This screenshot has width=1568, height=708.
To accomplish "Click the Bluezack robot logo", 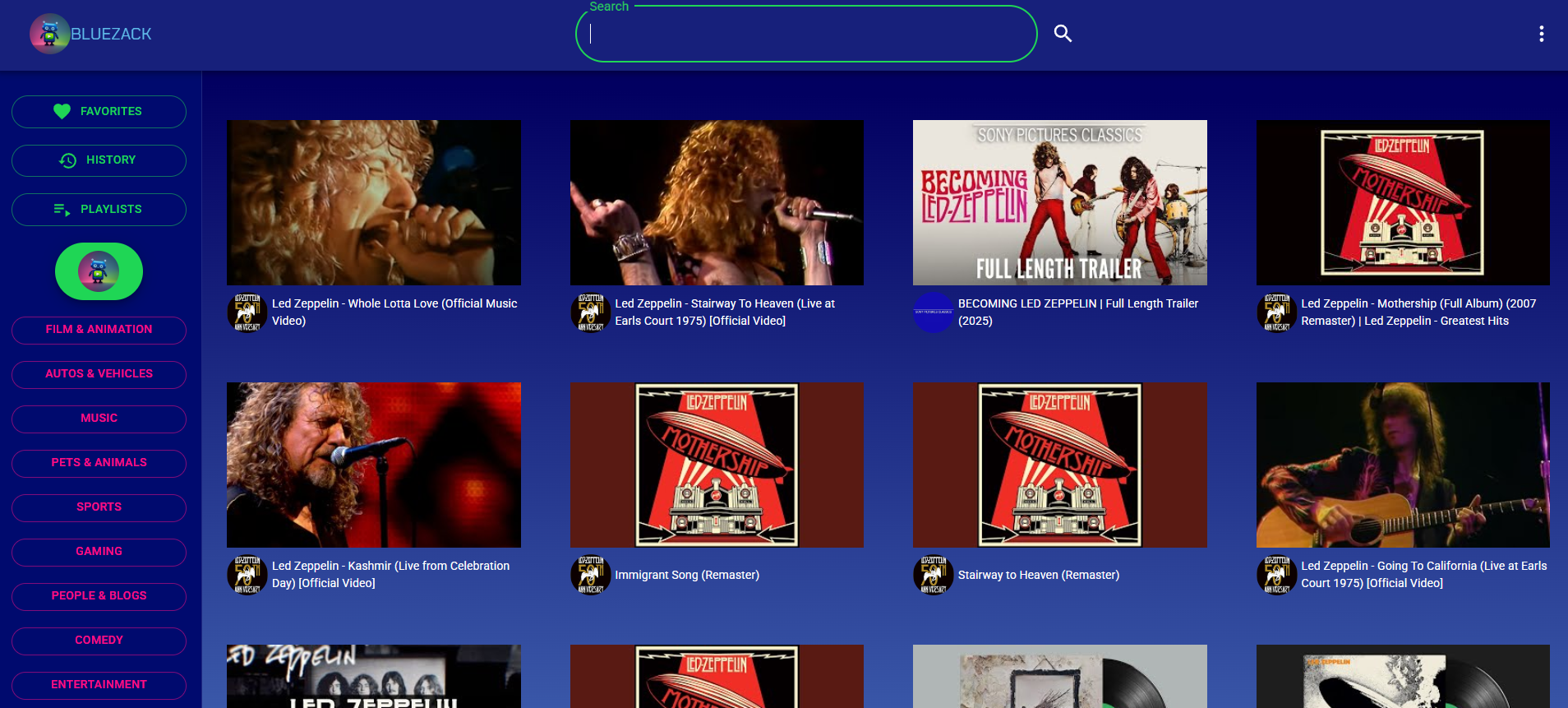I will click(x=49, y=34).
